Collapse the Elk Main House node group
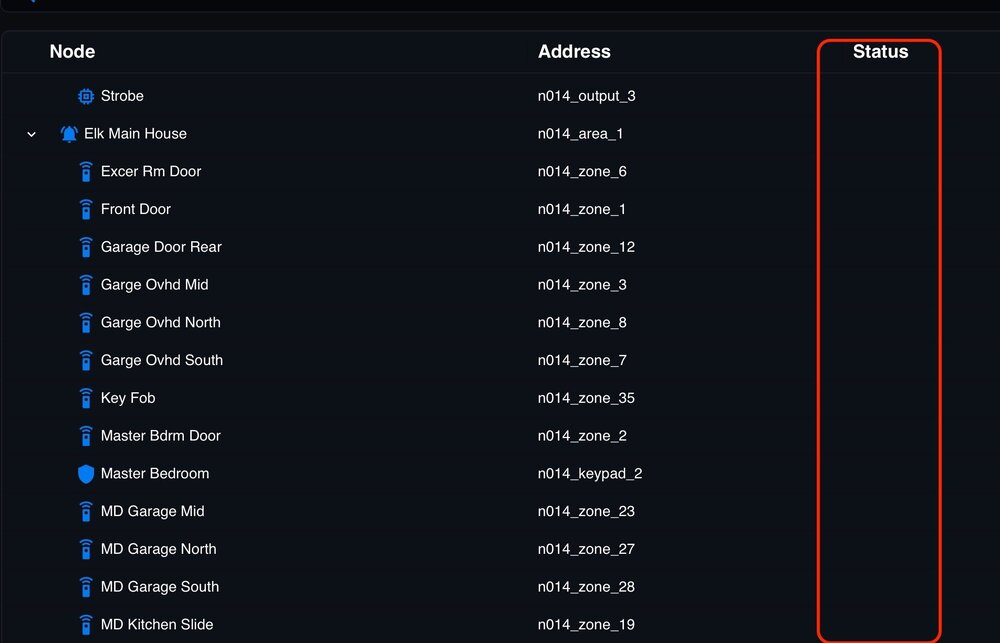 click(31, 133)
